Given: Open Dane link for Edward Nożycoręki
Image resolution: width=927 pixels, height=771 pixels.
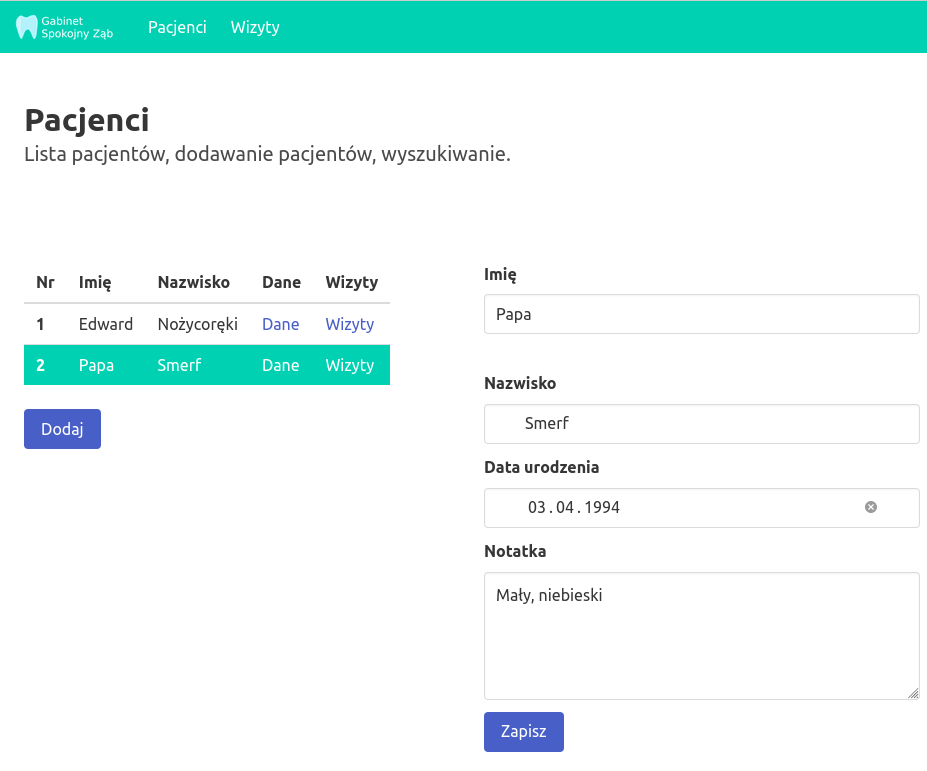Looking at the screenshot, I should pyautogui.click(x=280, y=324).
